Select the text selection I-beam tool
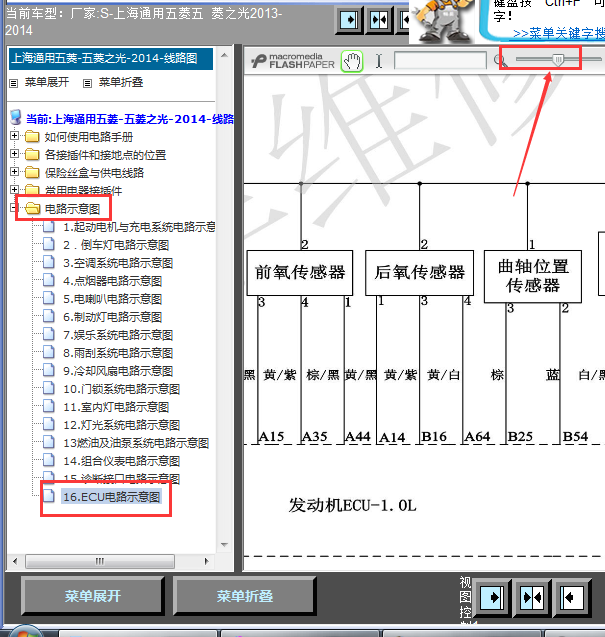 (379, 61)
